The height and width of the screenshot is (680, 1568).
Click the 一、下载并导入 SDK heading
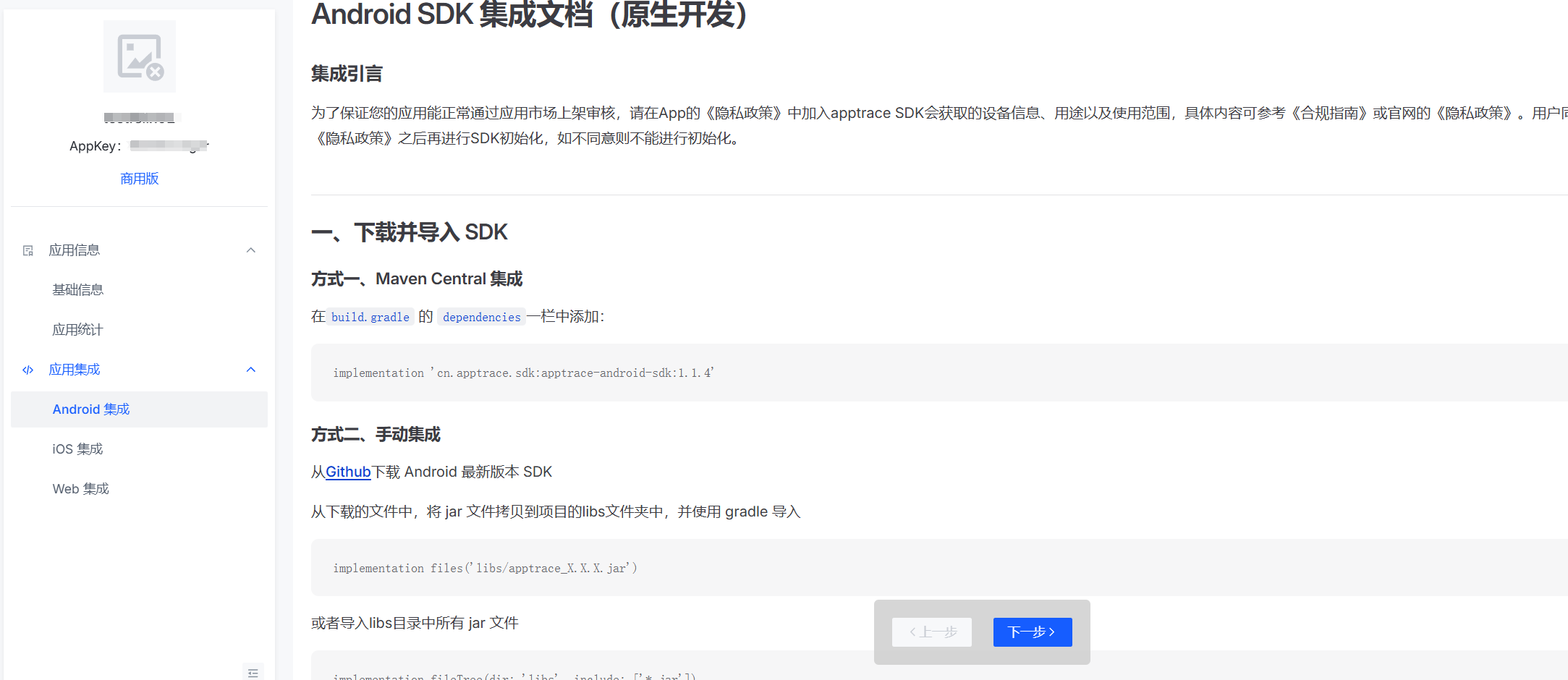410,232
